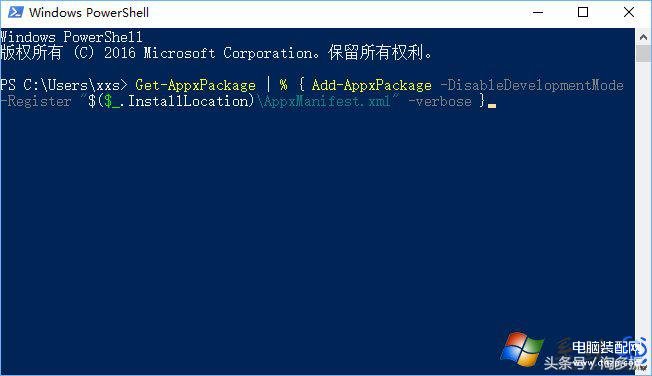Viewport: 652px width, 376px height.
Task: Click the -Register parameter text
Action: click(36, 101)
